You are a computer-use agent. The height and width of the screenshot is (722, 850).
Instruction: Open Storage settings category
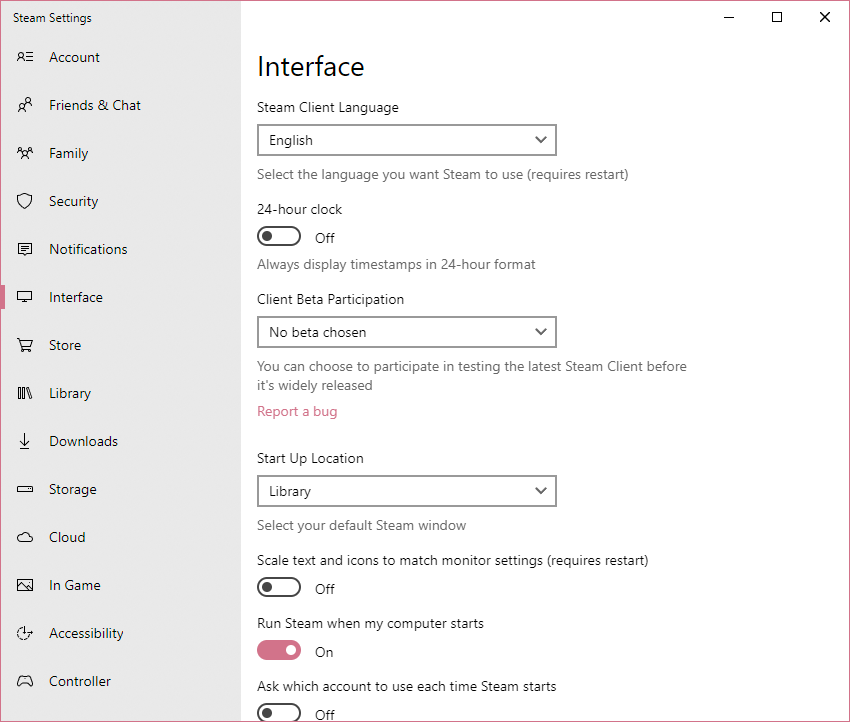(120, 489)
